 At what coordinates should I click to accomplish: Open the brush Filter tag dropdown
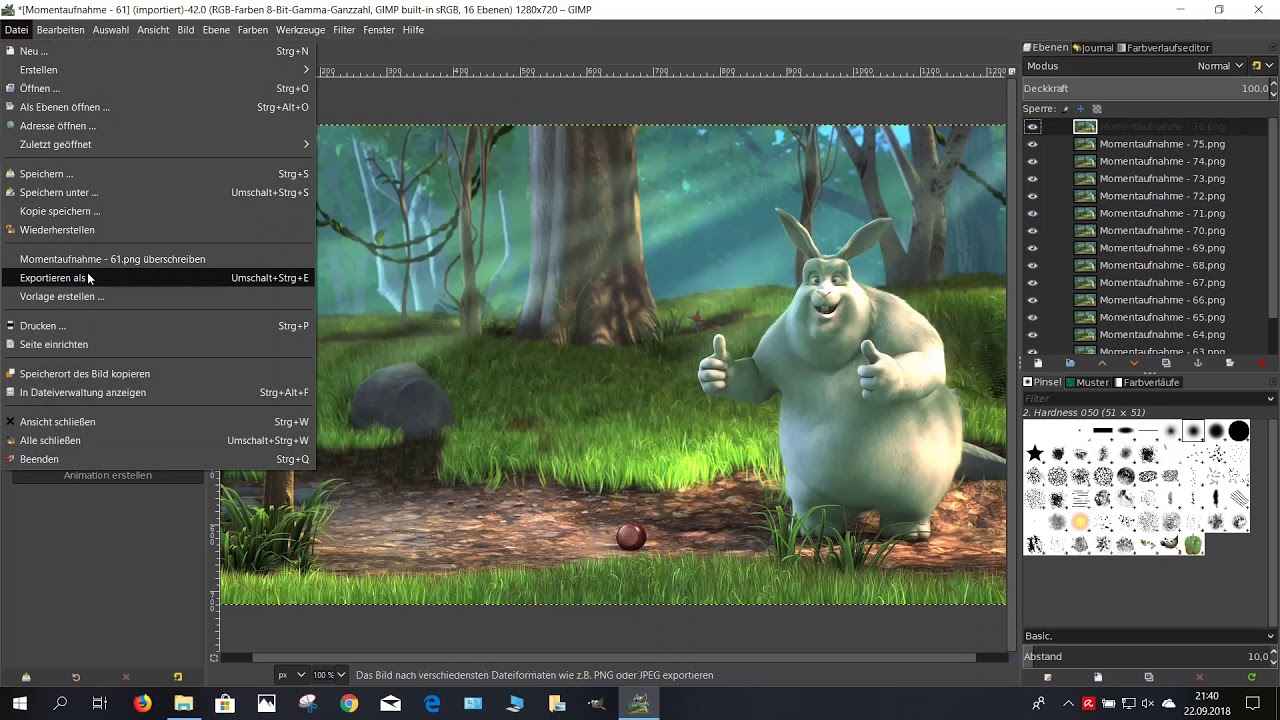pyautogui.click(x=1271, y=399)
